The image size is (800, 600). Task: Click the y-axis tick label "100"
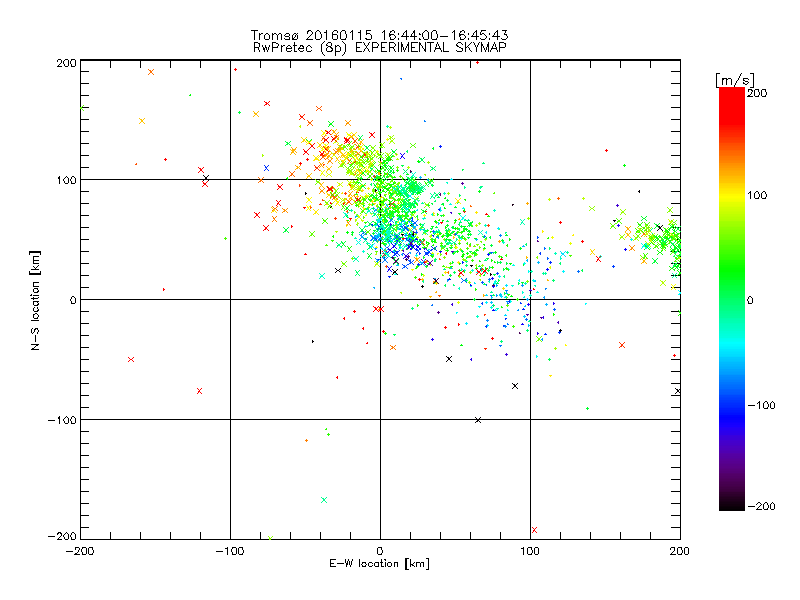pos(66,180)
